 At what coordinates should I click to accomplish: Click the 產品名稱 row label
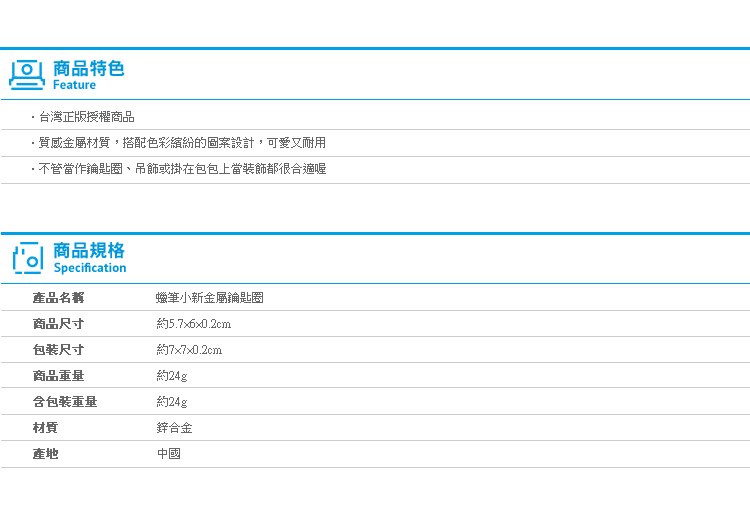point(58,298)
